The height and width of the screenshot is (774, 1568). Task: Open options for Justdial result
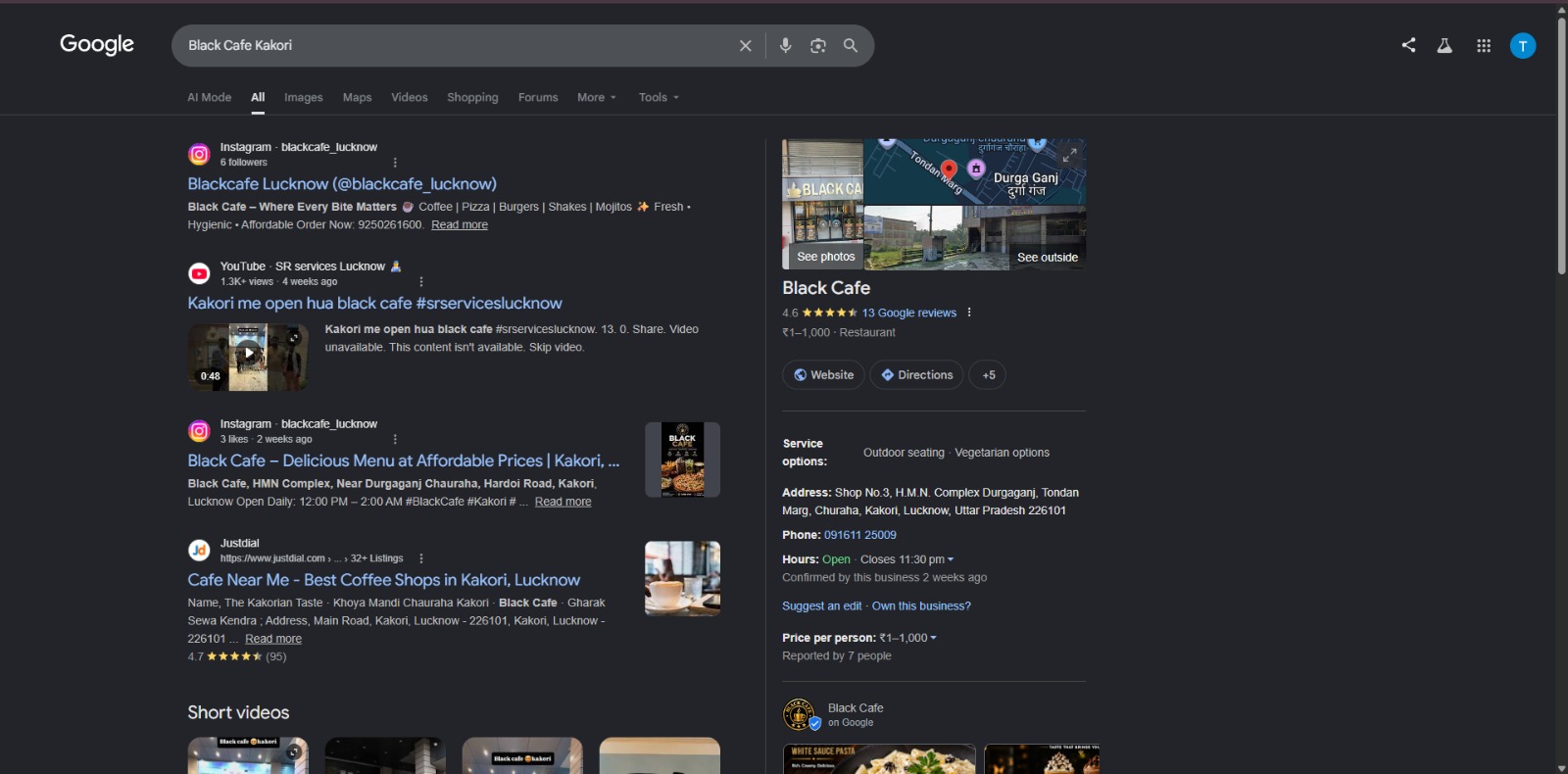tap(421, 558)
